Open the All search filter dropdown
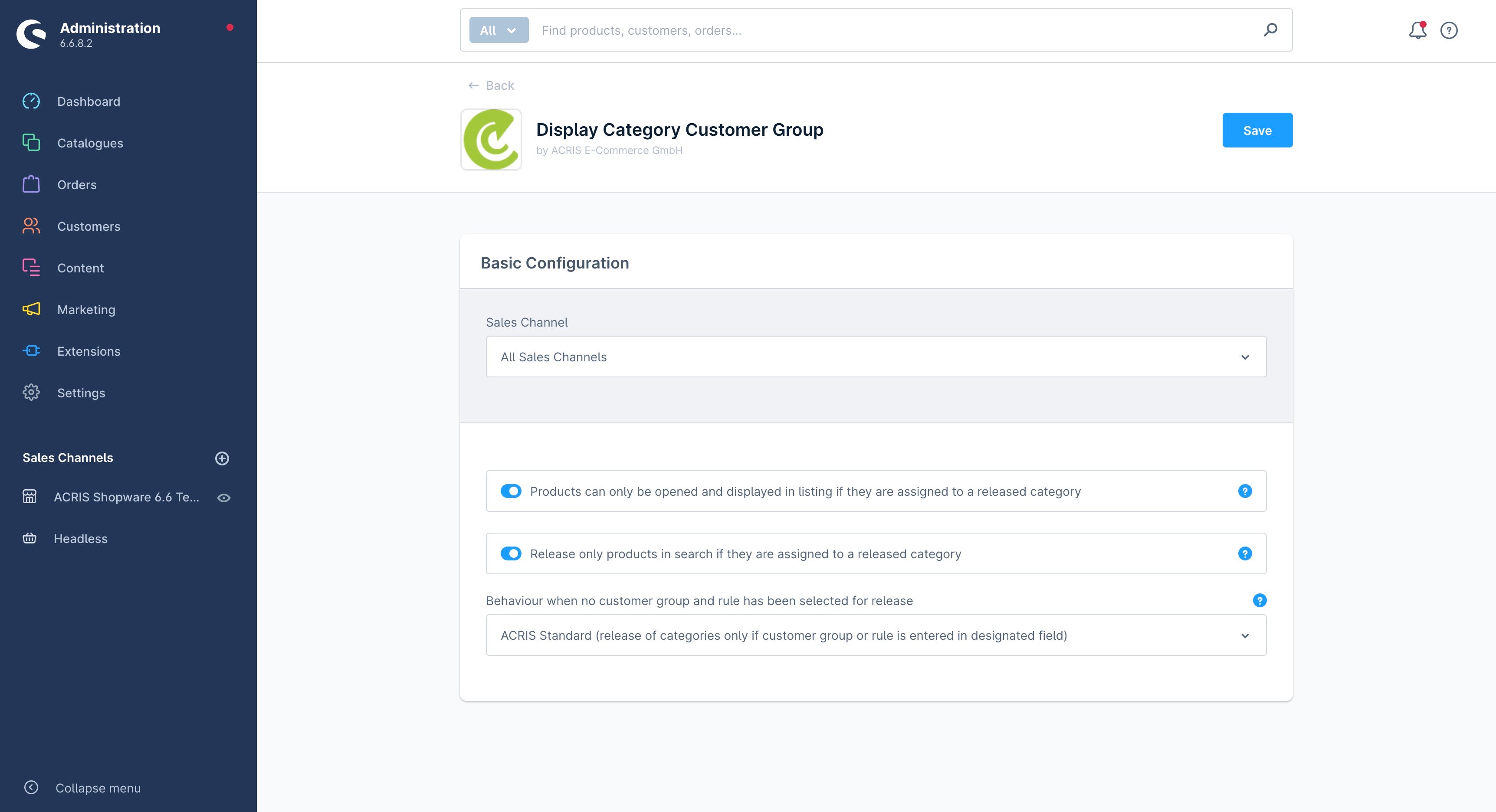Screen dimensions: 1496x812 point(499,30)
